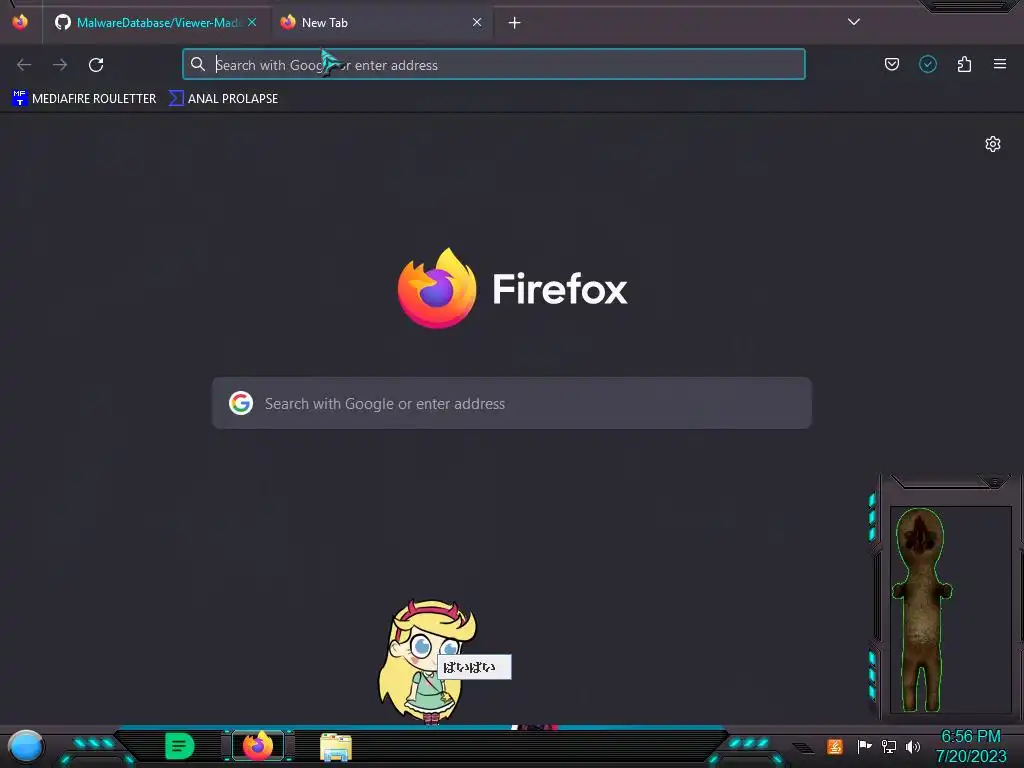Image resolution: width=1024 pixels, height=768 pixels.
Task: Focus the address bar search field
Action: [x=494, y=65]
